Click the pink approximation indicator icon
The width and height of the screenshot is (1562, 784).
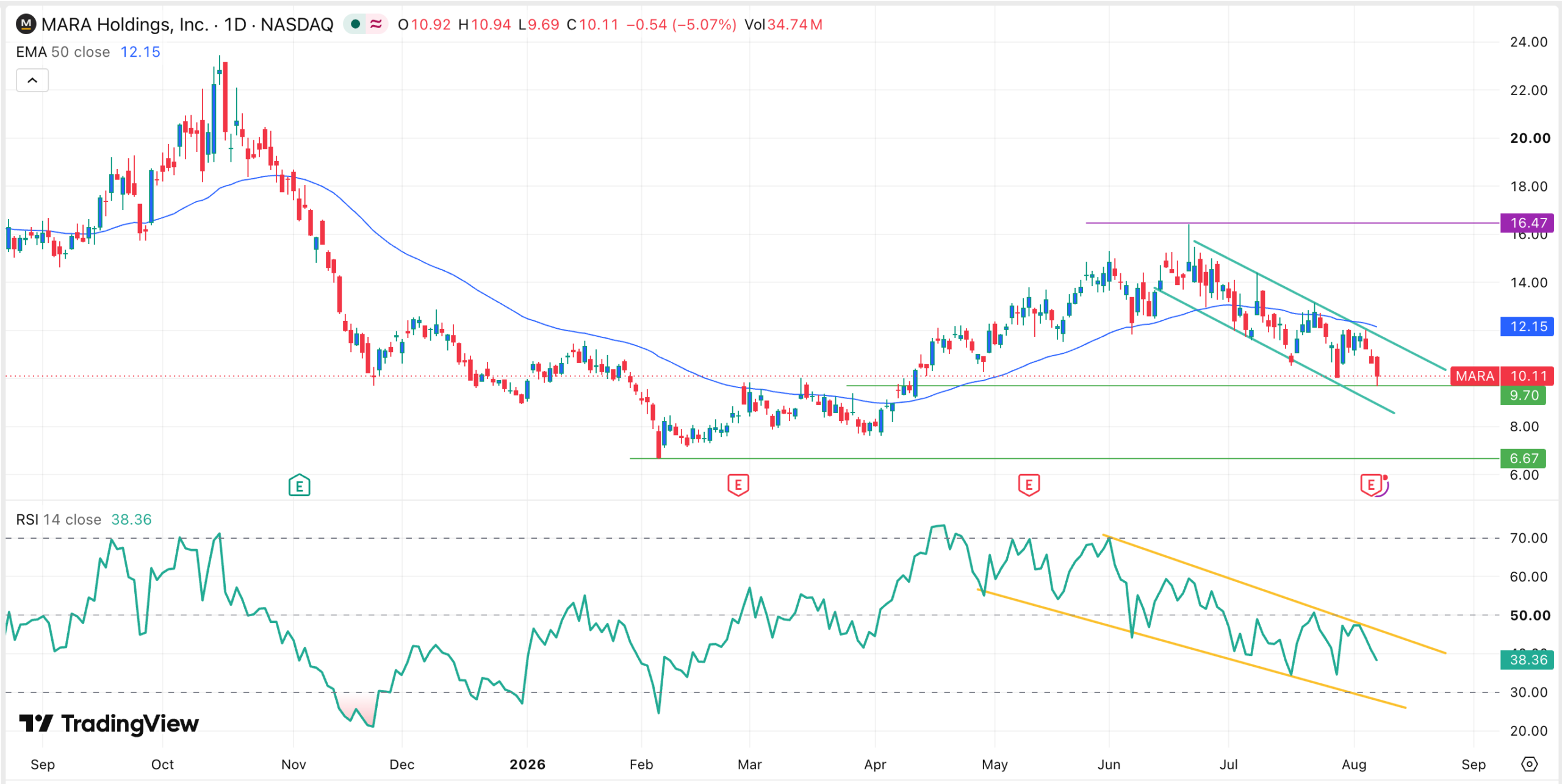(x=376, y=24)
